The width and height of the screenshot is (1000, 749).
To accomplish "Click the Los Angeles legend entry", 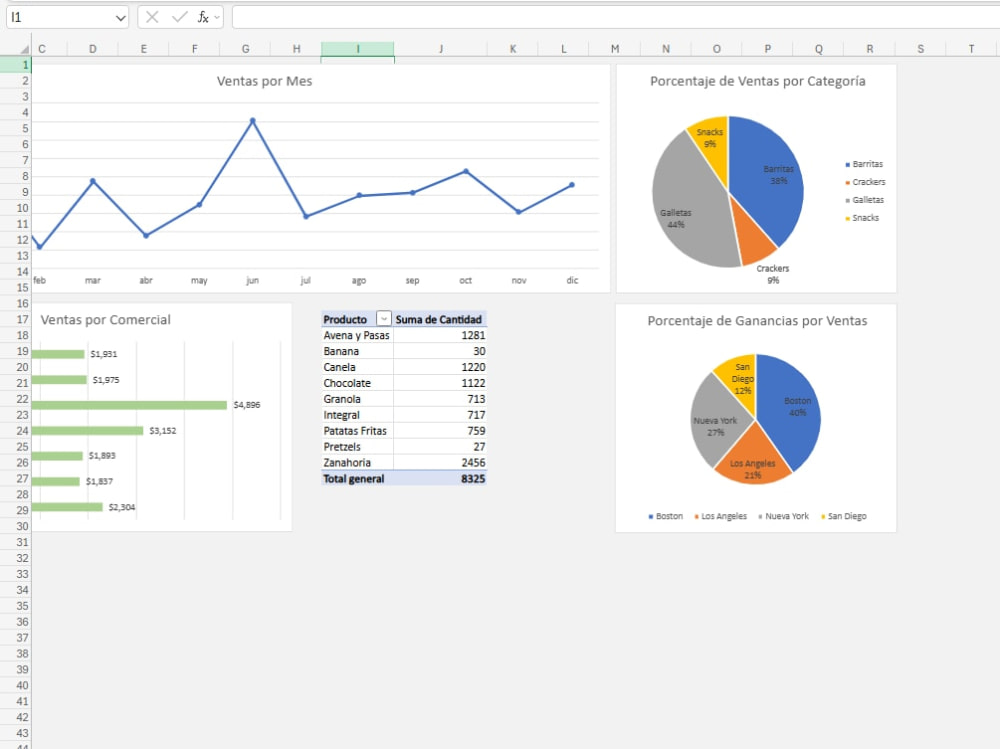I will click(x=720, y=516).
